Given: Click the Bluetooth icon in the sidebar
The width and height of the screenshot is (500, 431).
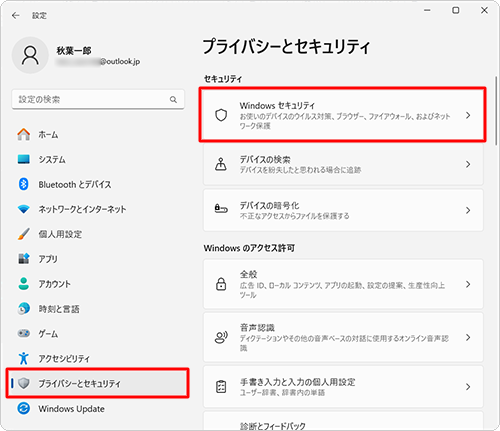Looking at the screenshot, I should point(24,184).
